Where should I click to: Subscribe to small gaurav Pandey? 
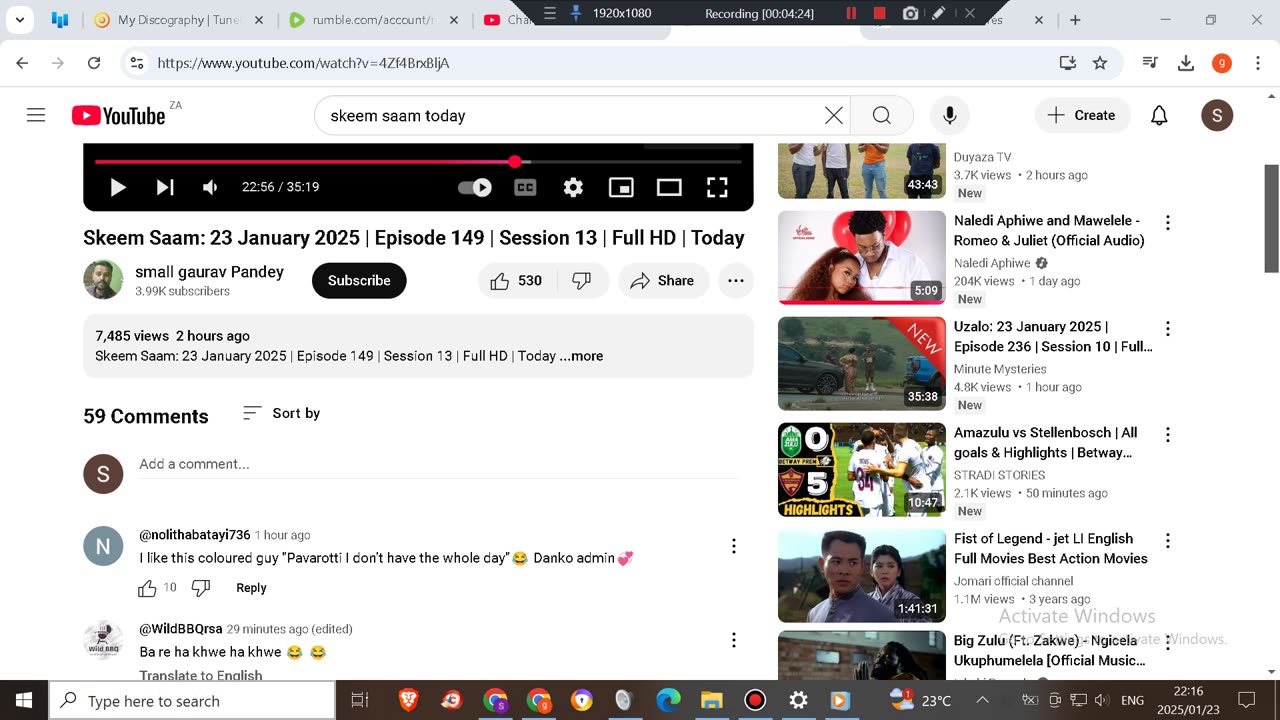359,281
